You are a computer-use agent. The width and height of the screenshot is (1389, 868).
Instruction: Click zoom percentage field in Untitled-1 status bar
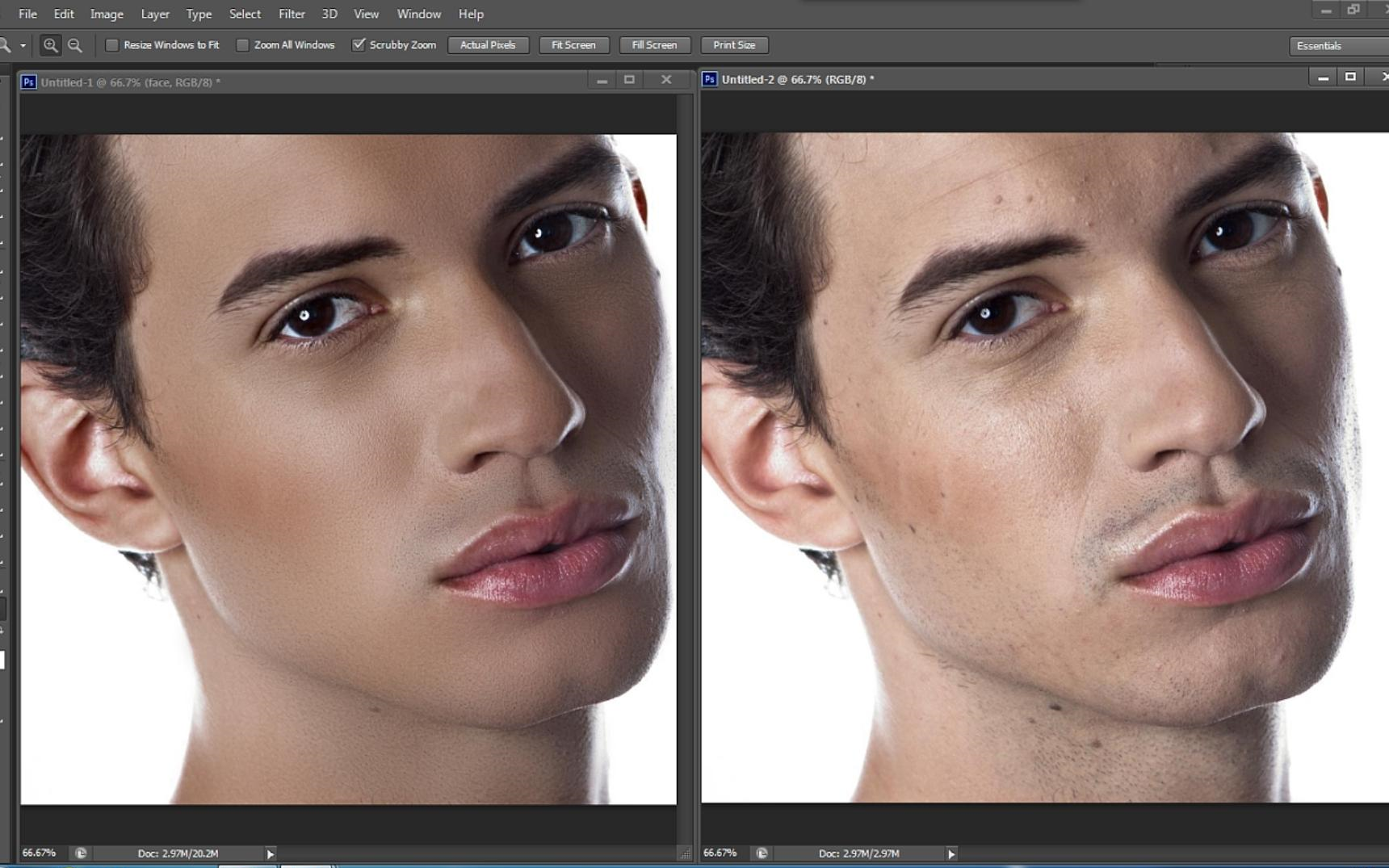point(39,853)
